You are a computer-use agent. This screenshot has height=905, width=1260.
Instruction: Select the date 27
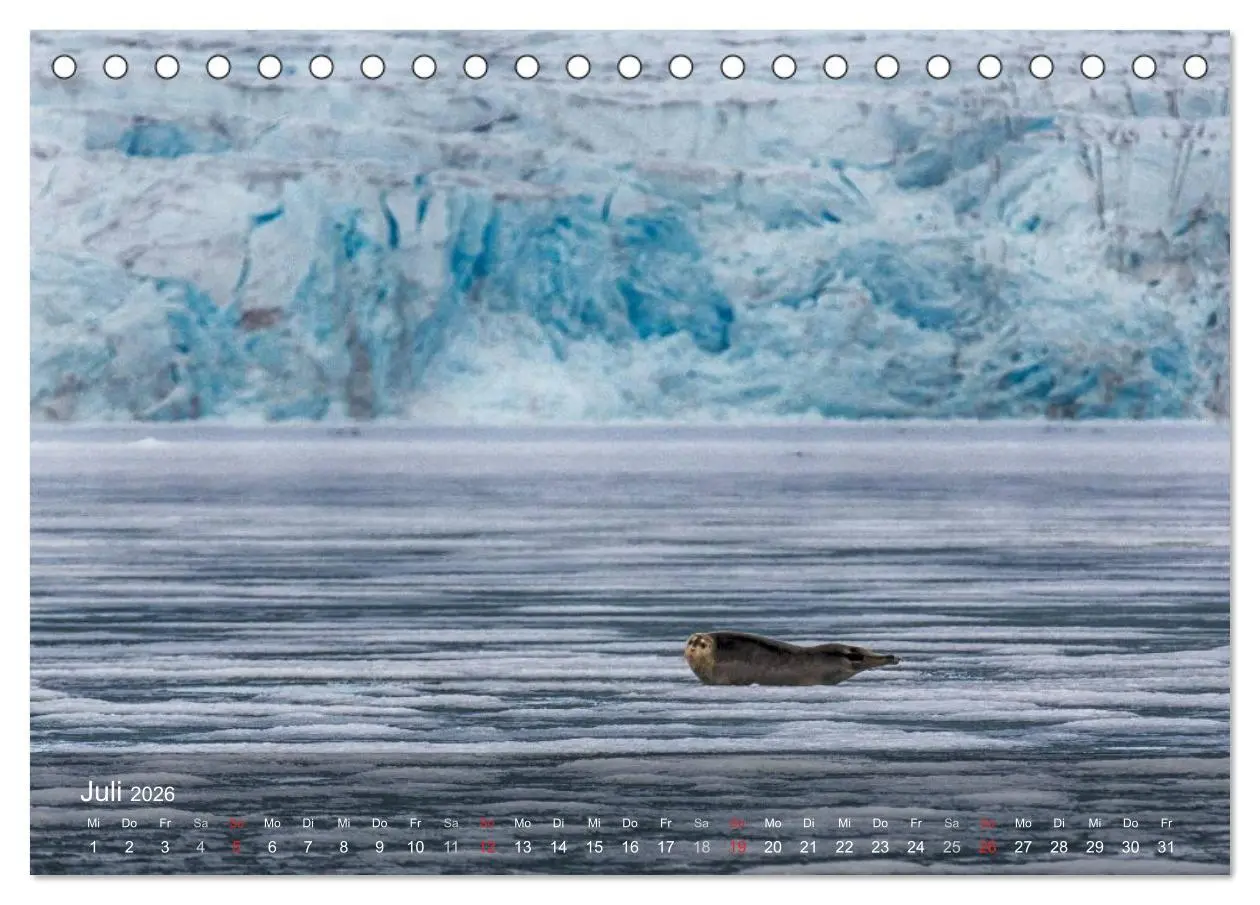[1023, 847]
